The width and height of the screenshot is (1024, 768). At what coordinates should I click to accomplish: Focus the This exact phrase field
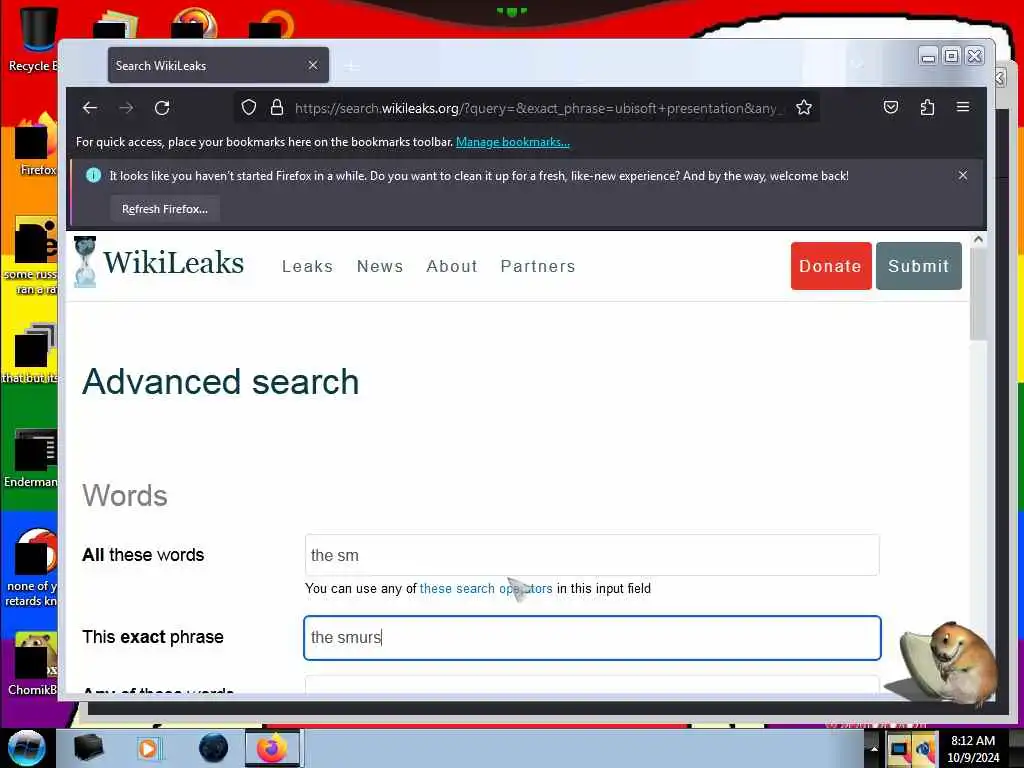pos(592,637)
